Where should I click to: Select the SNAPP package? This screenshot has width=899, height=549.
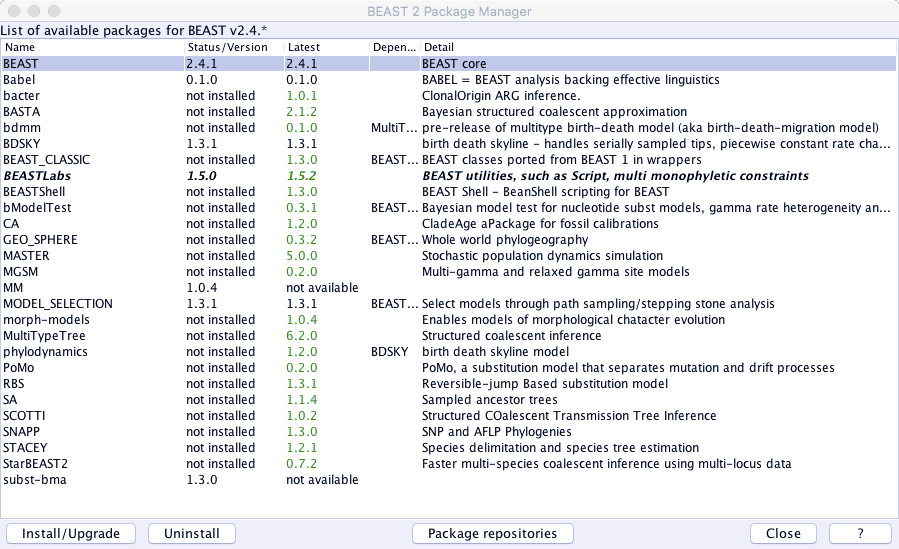pos(449,432)
